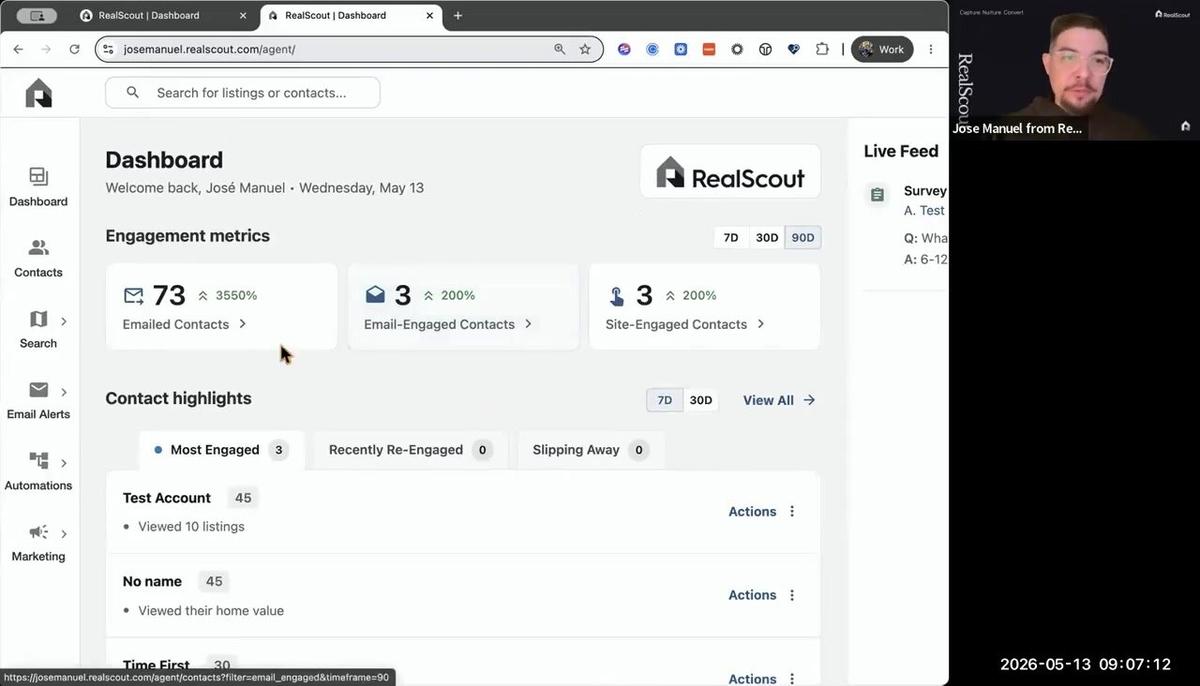This screenshot has height=686, width=1200.
Task: Select 30D for Contact highlights
Action: (701, 400)
